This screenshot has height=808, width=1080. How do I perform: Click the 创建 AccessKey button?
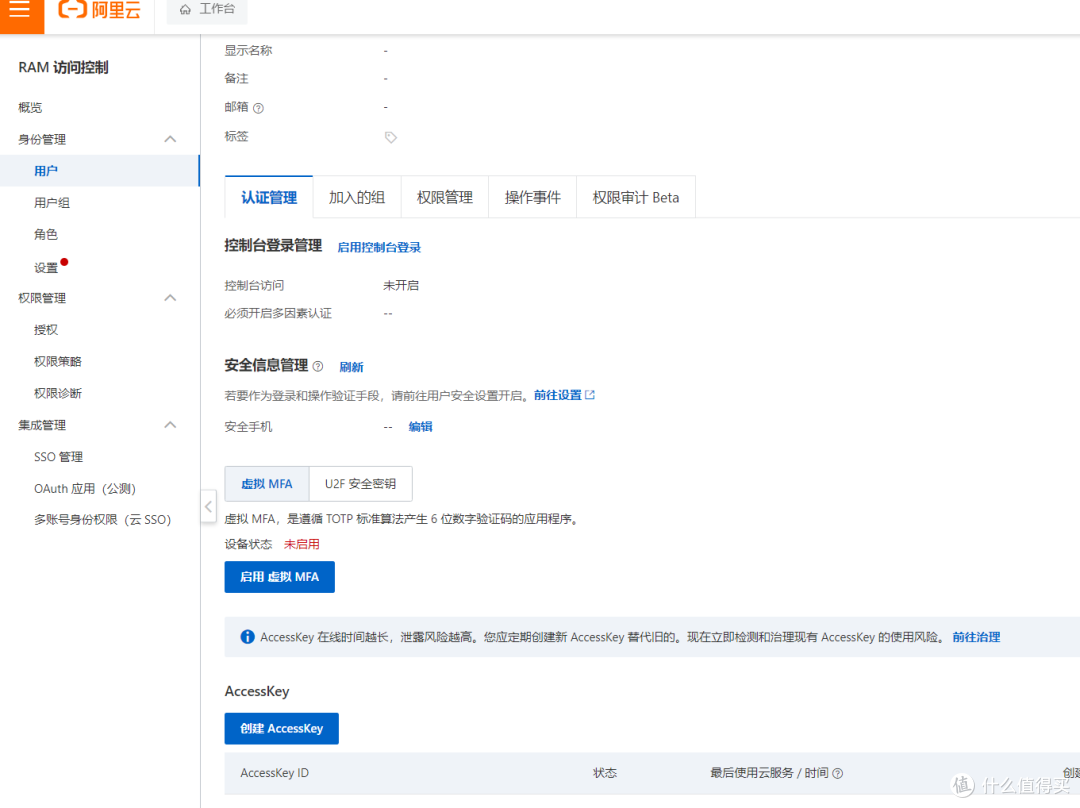(x=282, y=728)
